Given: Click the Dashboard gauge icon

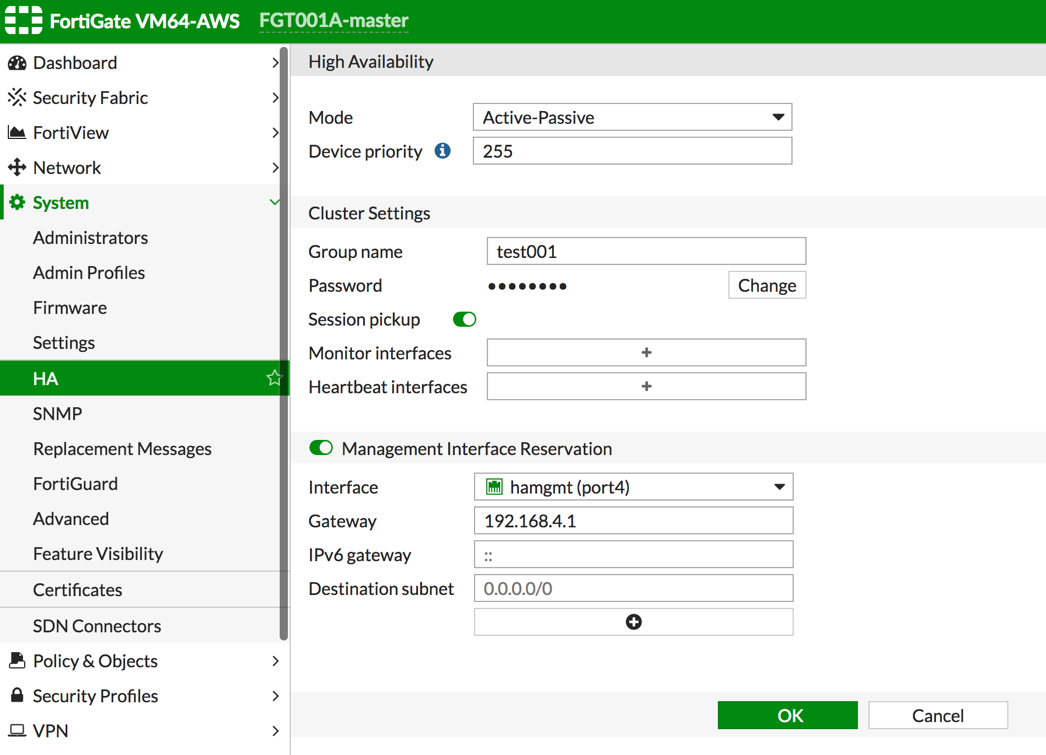Looking at the screenshot, I should pyautogui.click(x=17, y=63).
